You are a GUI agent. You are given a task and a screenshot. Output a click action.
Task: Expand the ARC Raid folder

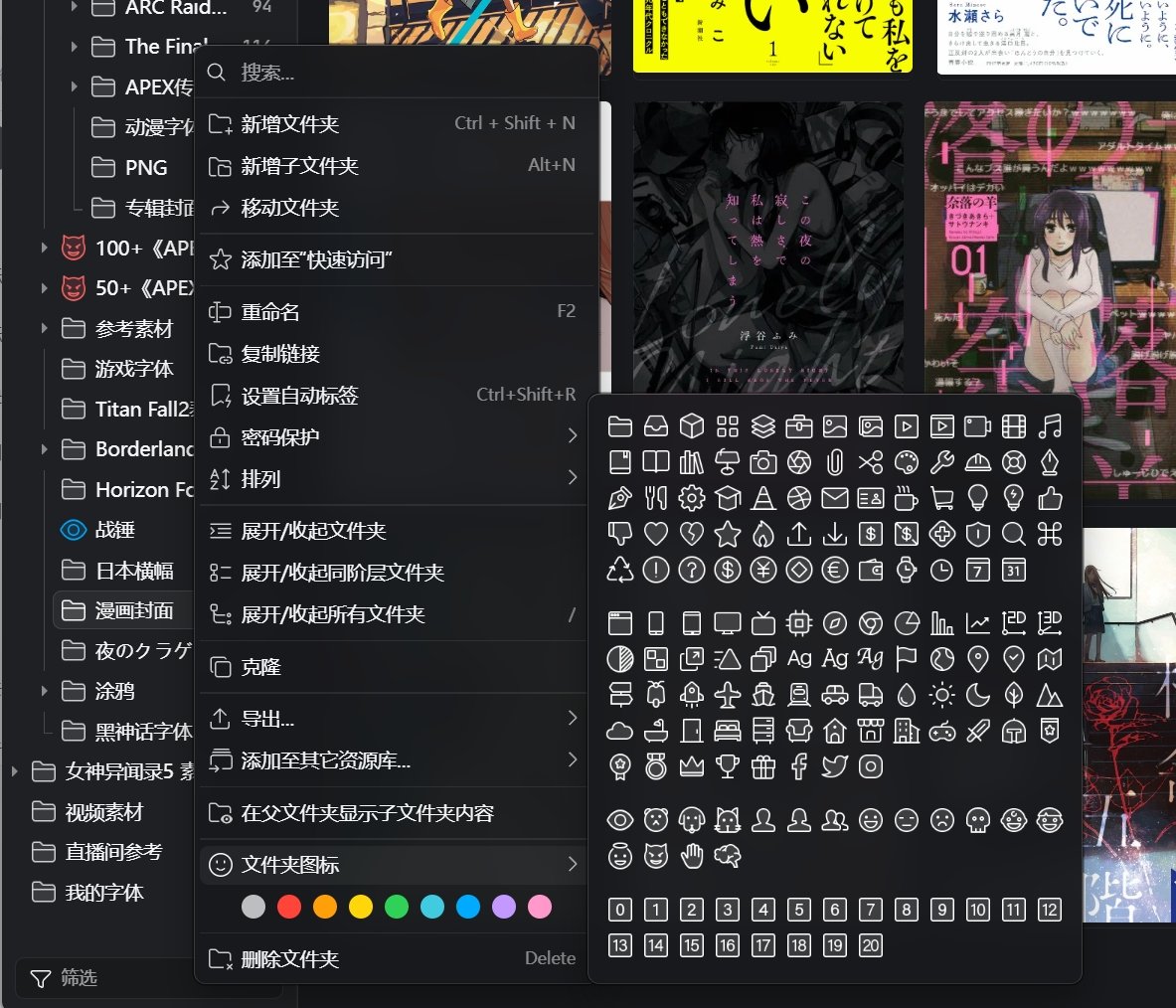coord(74,8)
